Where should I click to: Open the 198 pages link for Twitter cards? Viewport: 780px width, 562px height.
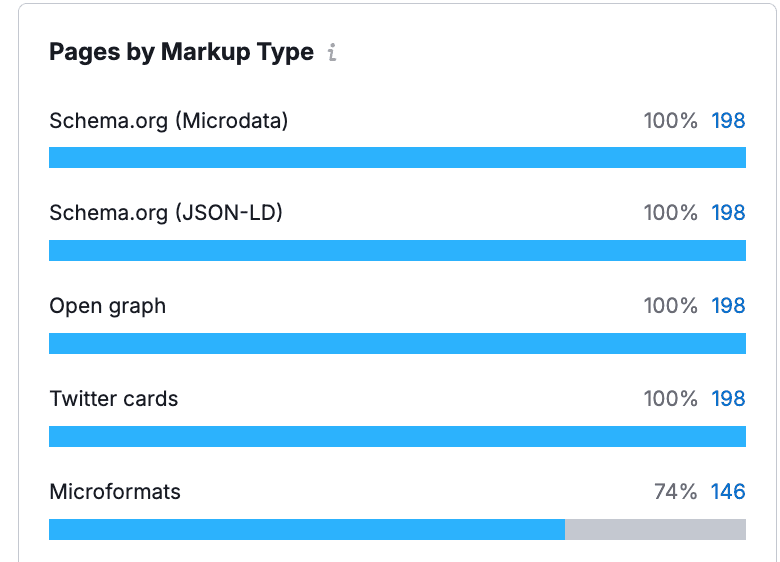[x=728, y=399]
